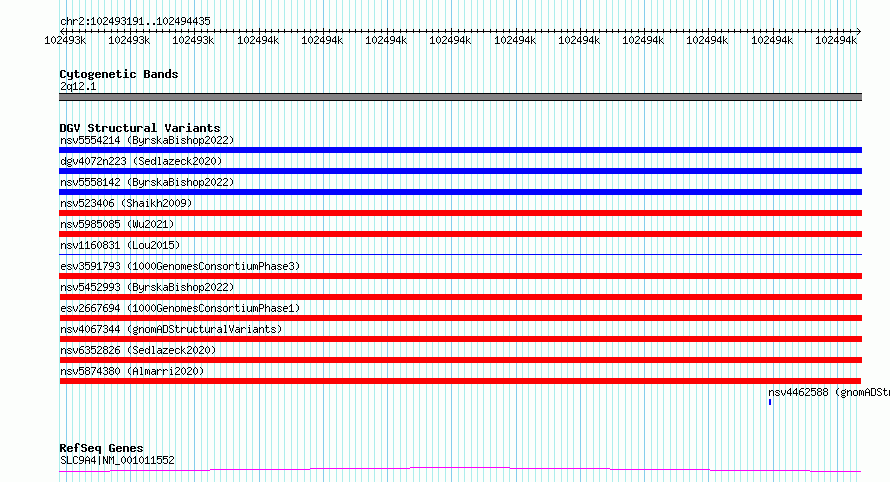Image resolution: width=890 pixels, height=482 pixels.
Task: Select the blue bar under dgv4072n223
Action: 460,171
